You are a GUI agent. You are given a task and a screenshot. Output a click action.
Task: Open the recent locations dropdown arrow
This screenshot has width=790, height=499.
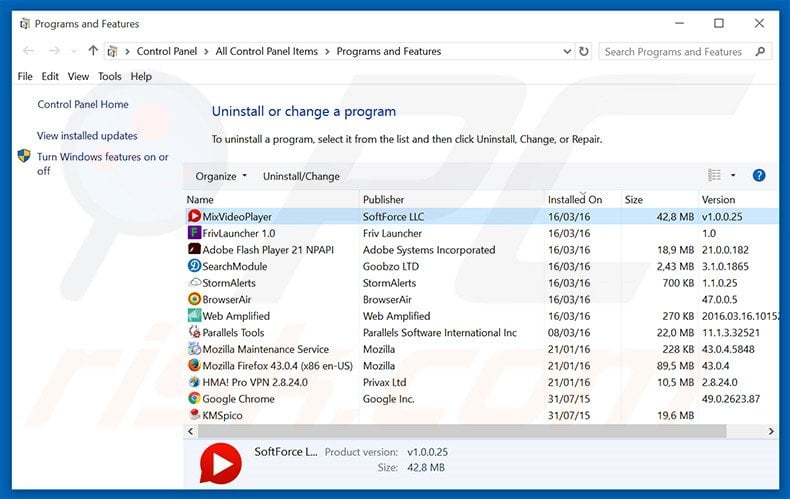tap(74, 51)
